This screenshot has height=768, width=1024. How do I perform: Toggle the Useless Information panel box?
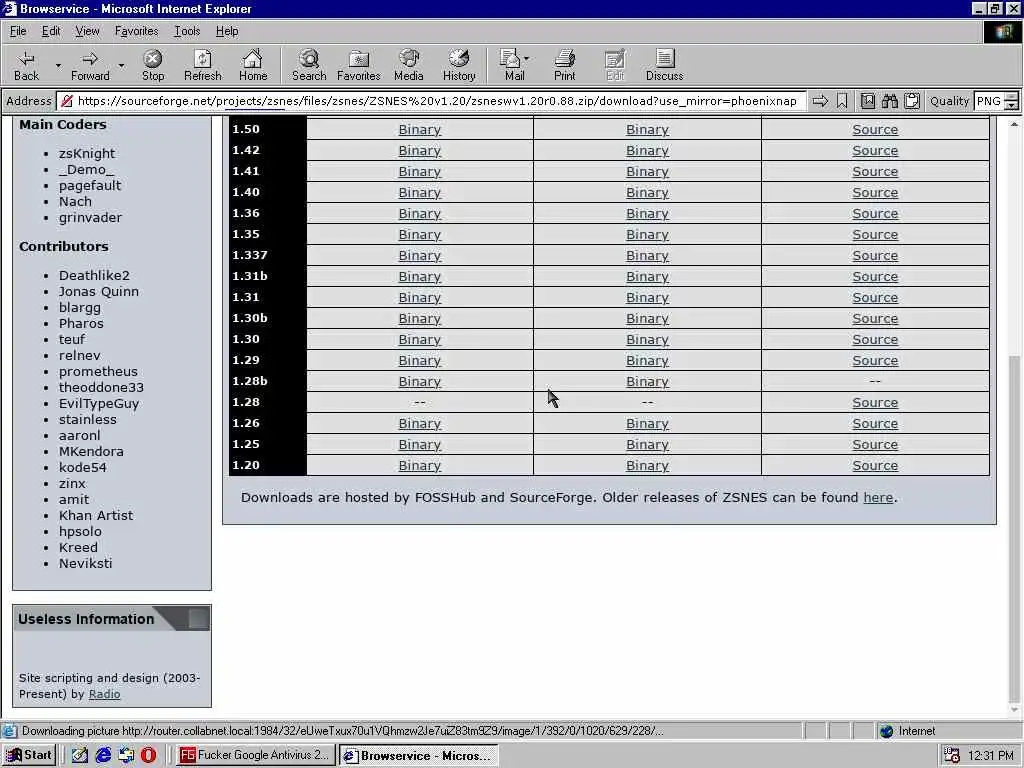point(199,618)
